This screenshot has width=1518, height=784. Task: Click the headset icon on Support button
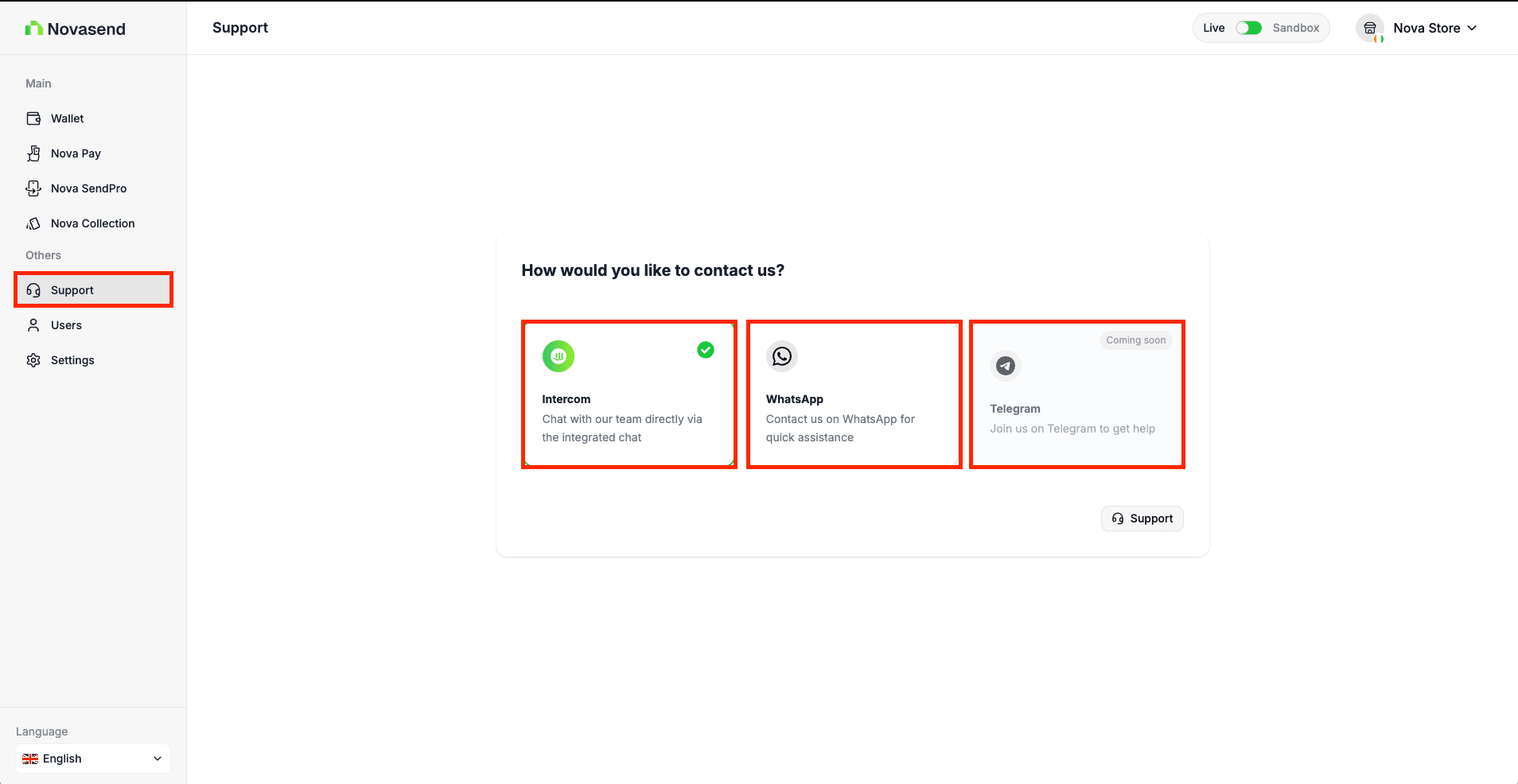tap(1118, 518)
